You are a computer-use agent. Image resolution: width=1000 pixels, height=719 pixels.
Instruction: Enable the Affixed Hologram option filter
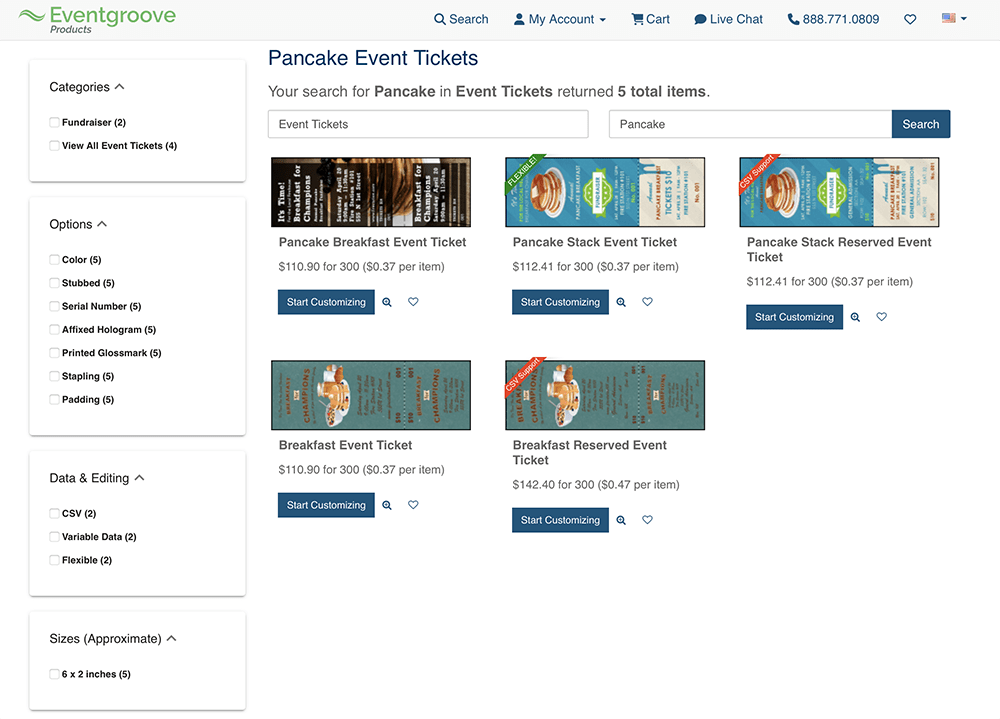coord(55,329)
